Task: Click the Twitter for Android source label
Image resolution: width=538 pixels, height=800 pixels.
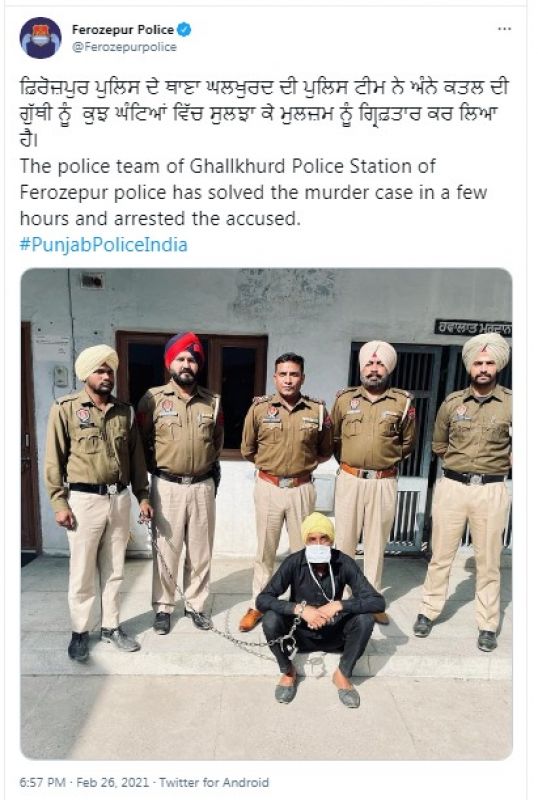Action: coord(214,782)
